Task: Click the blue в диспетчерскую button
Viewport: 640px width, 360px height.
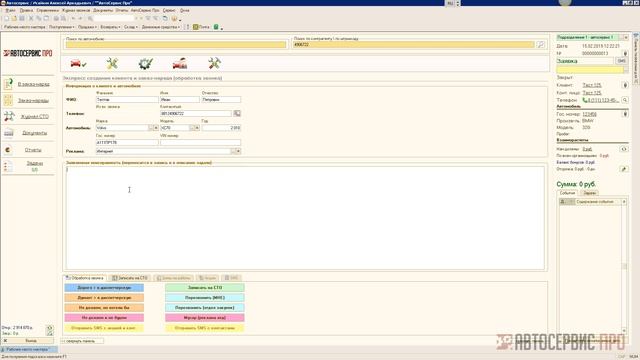Action: tap(104, 288)
